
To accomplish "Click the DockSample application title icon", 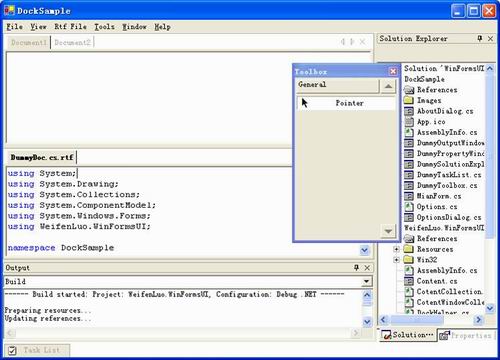I will (9, 10).
